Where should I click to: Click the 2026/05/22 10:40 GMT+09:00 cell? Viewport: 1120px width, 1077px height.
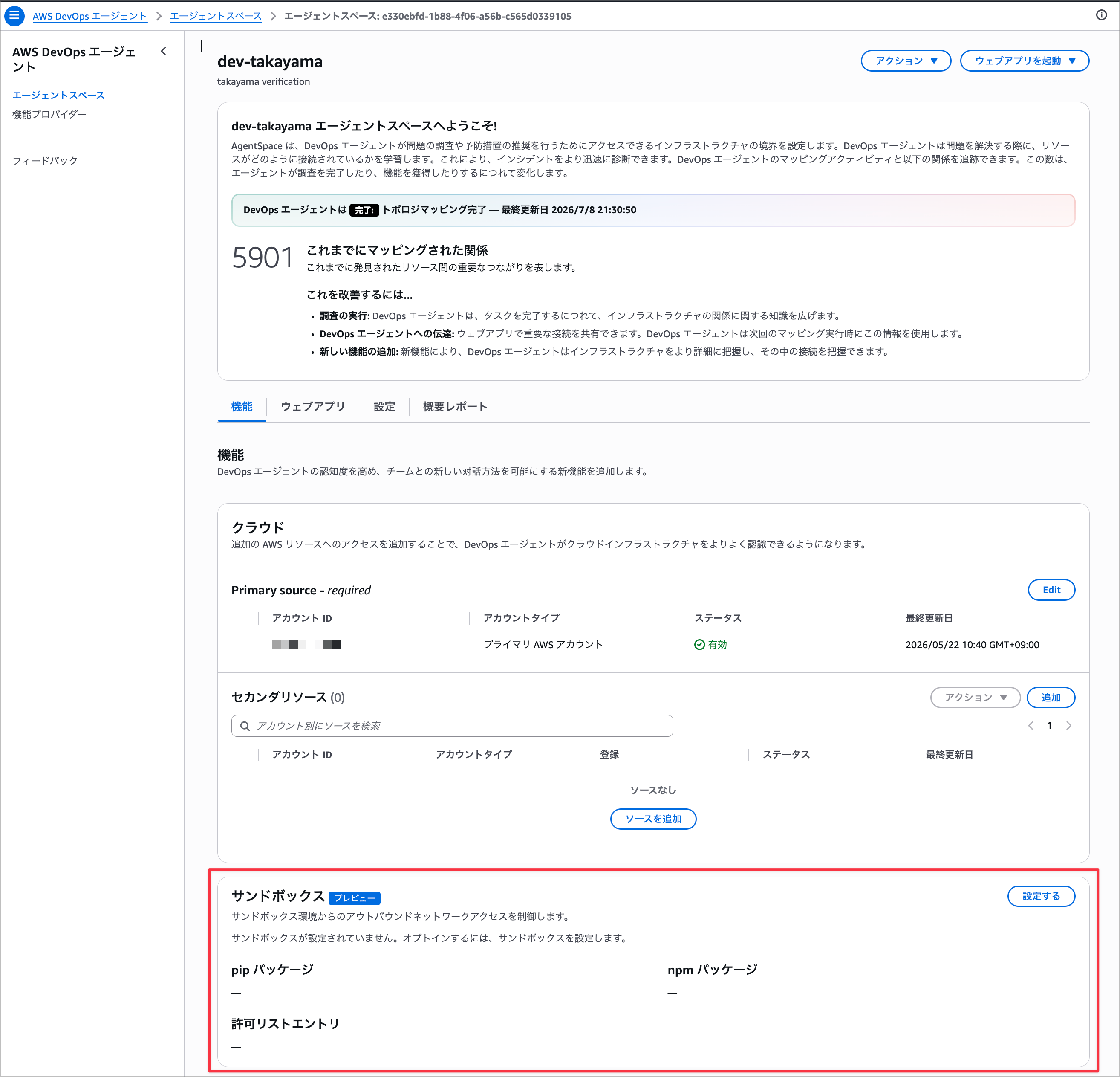pos(972,645)
